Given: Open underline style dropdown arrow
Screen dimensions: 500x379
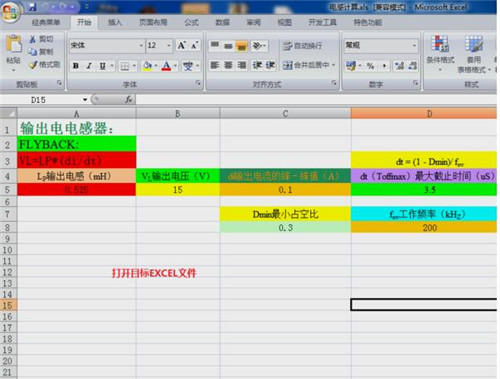Looking at the screenshot, I should tap(112, 66).
